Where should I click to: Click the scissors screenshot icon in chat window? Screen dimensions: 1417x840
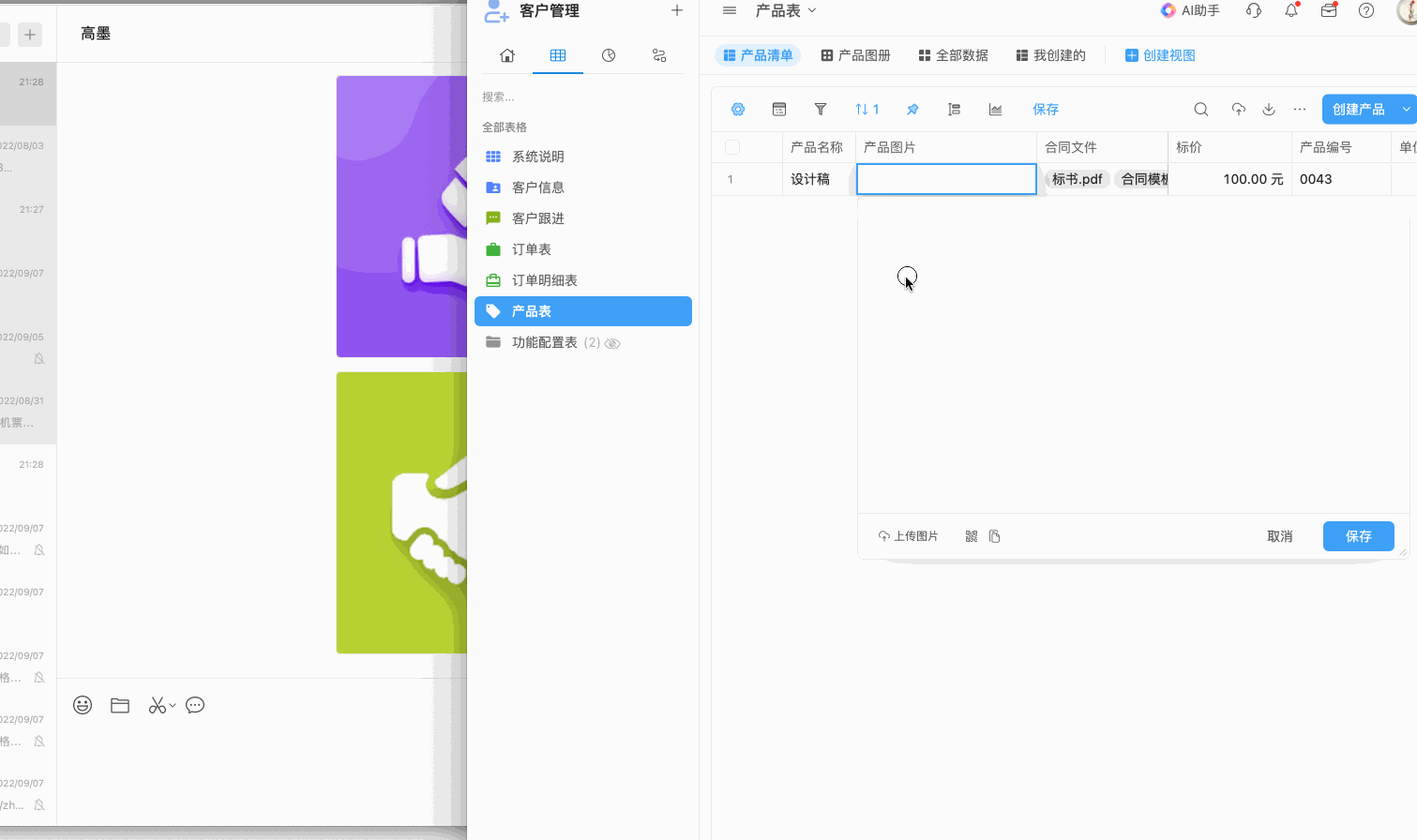pos(158,705)
